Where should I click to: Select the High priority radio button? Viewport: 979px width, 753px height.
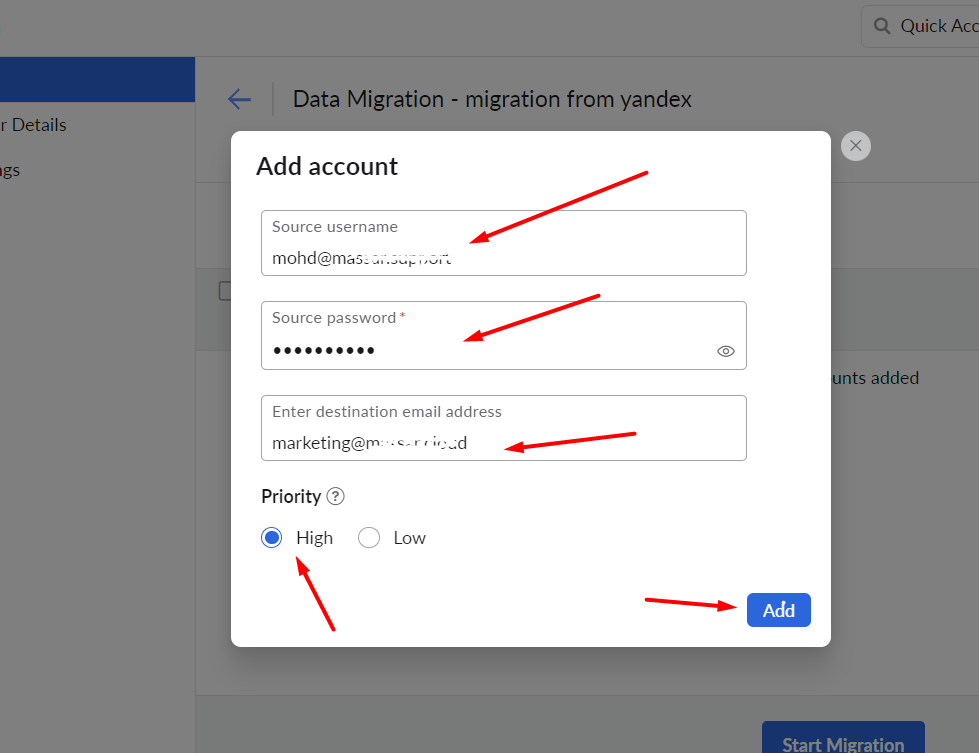(x=272, y=538)
